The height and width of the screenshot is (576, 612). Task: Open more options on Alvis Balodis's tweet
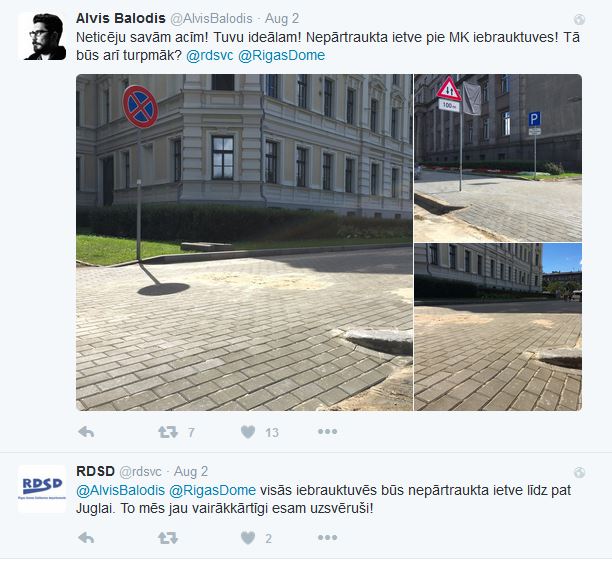pyautogui.click(x=327, y=432)
